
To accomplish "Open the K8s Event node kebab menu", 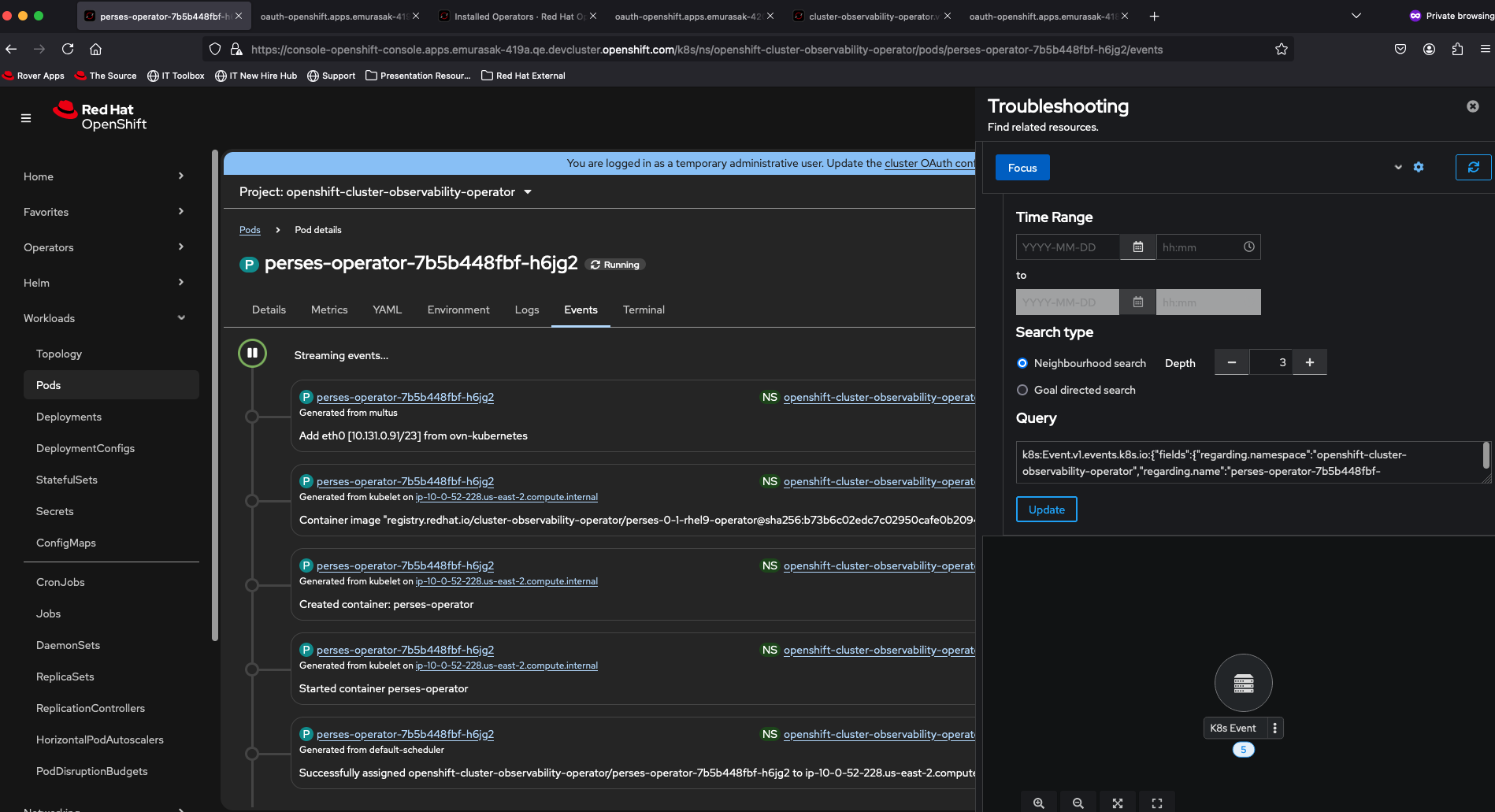I will click(1274, 728).
